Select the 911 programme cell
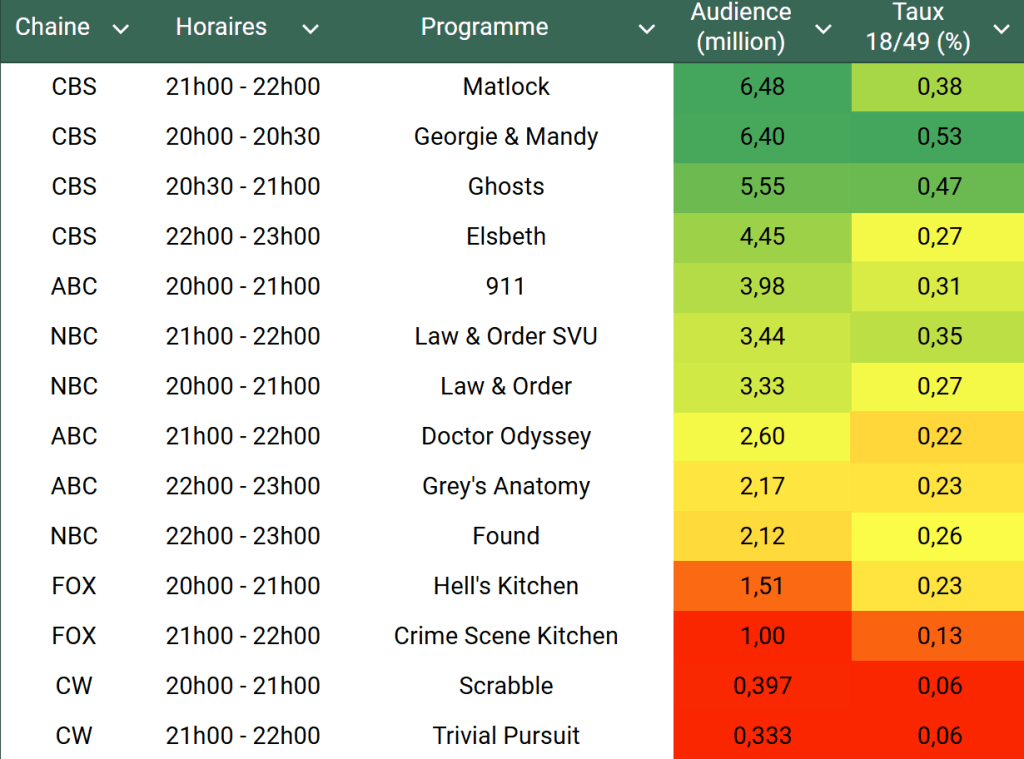The height and width of the screenshot is (759, 1024). pyautogui.click(x=506, y=287)
